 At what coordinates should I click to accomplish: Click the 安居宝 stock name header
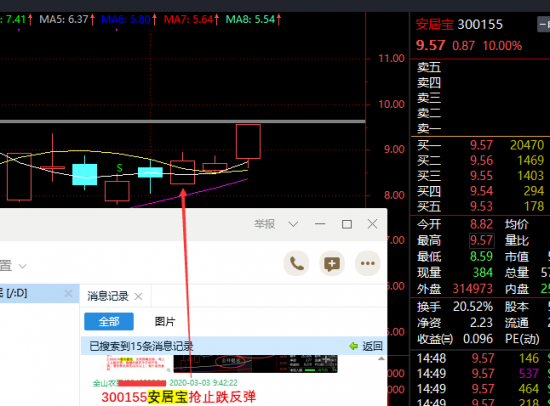click(435, 25)
